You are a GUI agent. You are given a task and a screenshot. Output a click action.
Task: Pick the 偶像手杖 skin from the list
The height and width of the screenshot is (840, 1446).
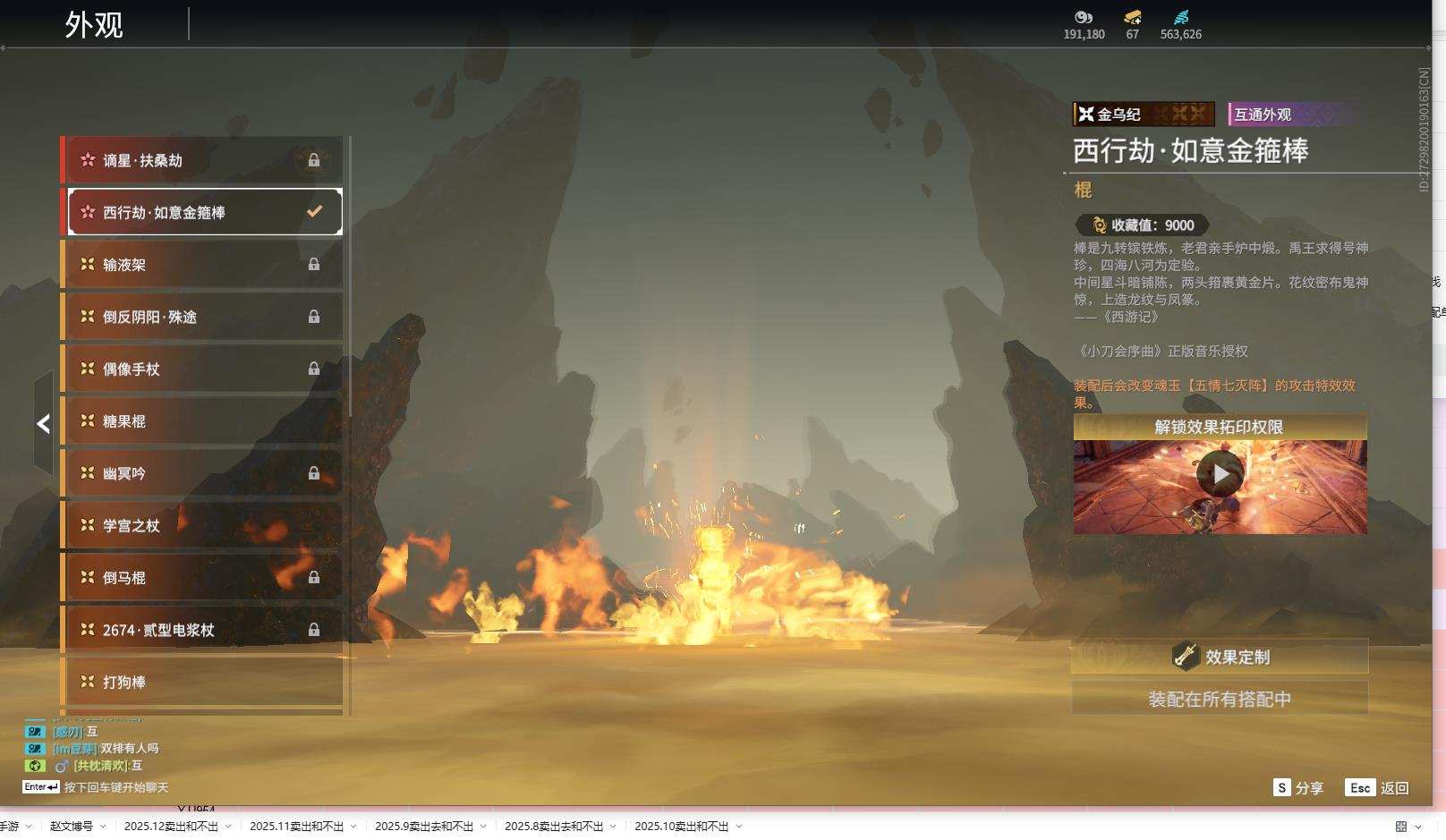coord(202,369)
